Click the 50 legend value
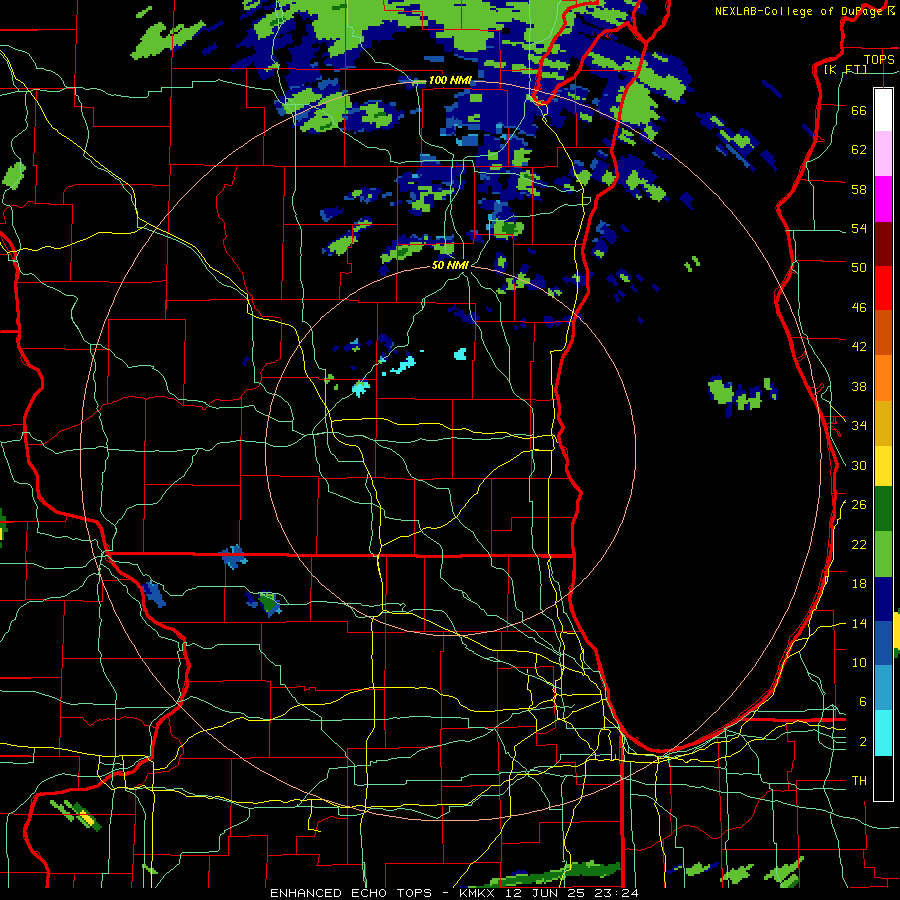The image size is (900, 900). tap(859, 268)
